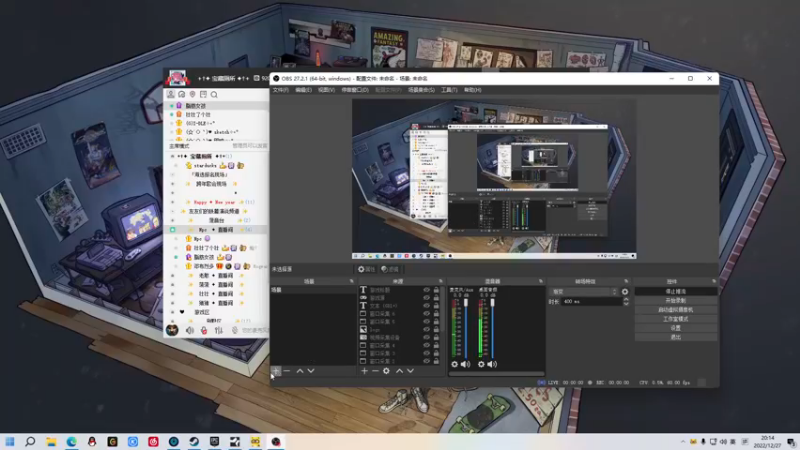Hide the 视频采集设备 source with its eye
This screenshot has height=450, width=800.
point(427,337)
